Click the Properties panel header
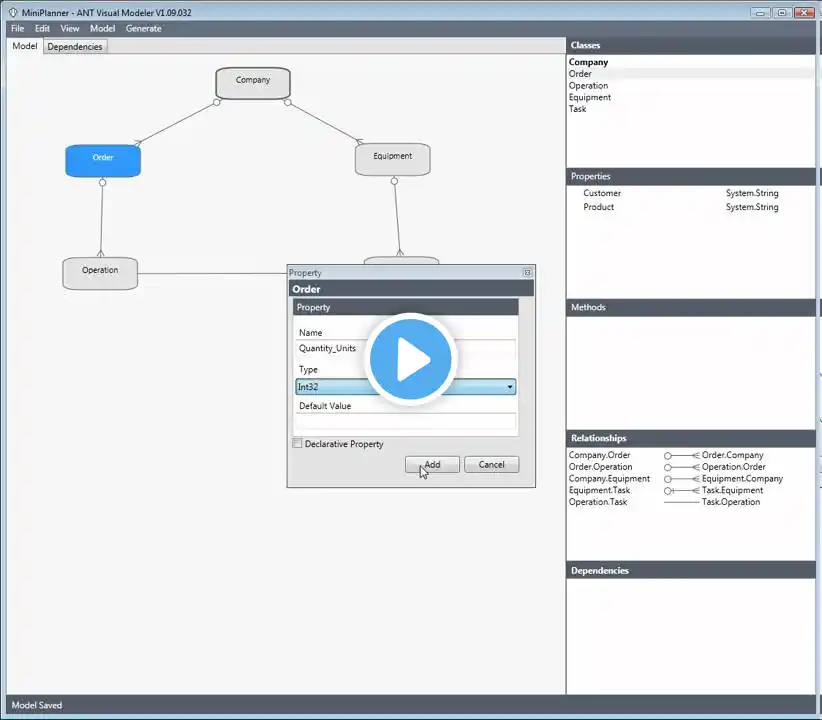Image resolution: width=822 pixels, height=720 pixels. click(691, 177)
